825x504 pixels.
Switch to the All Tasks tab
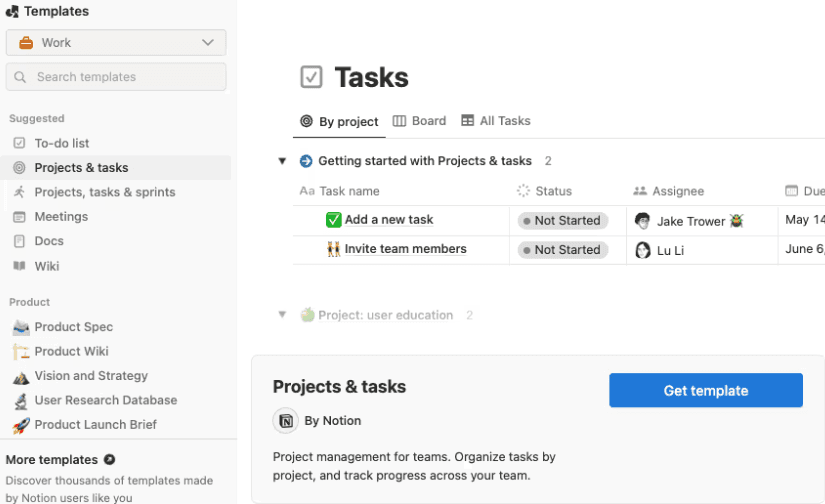[x=496, y=121]
